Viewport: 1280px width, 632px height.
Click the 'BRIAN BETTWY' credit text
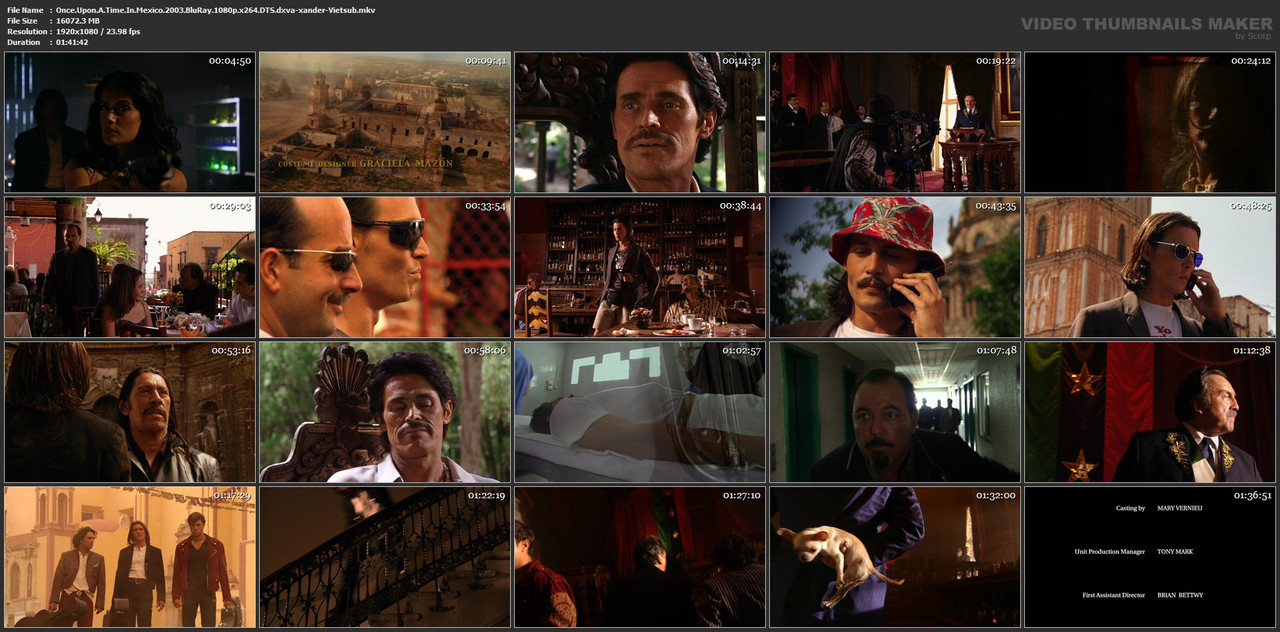(1180, 595)
